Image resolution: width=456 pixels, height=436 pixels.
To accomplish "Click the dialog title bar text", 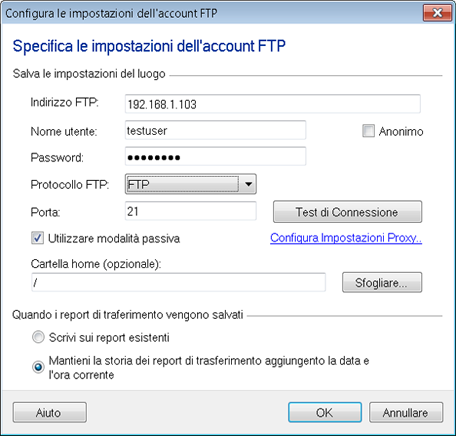I will pos(111,13).
